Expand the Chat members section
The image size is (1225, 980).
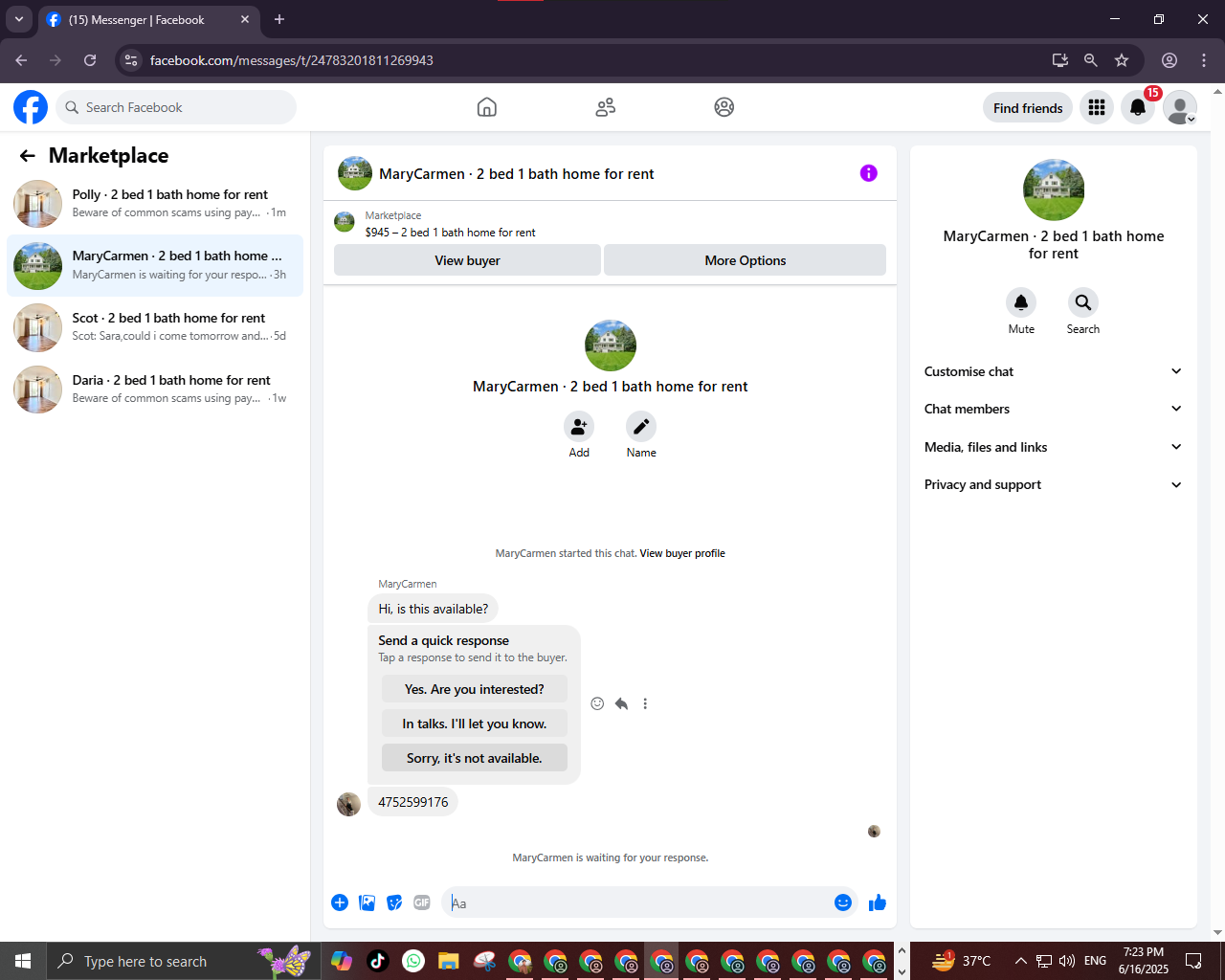pos(1053,409)
